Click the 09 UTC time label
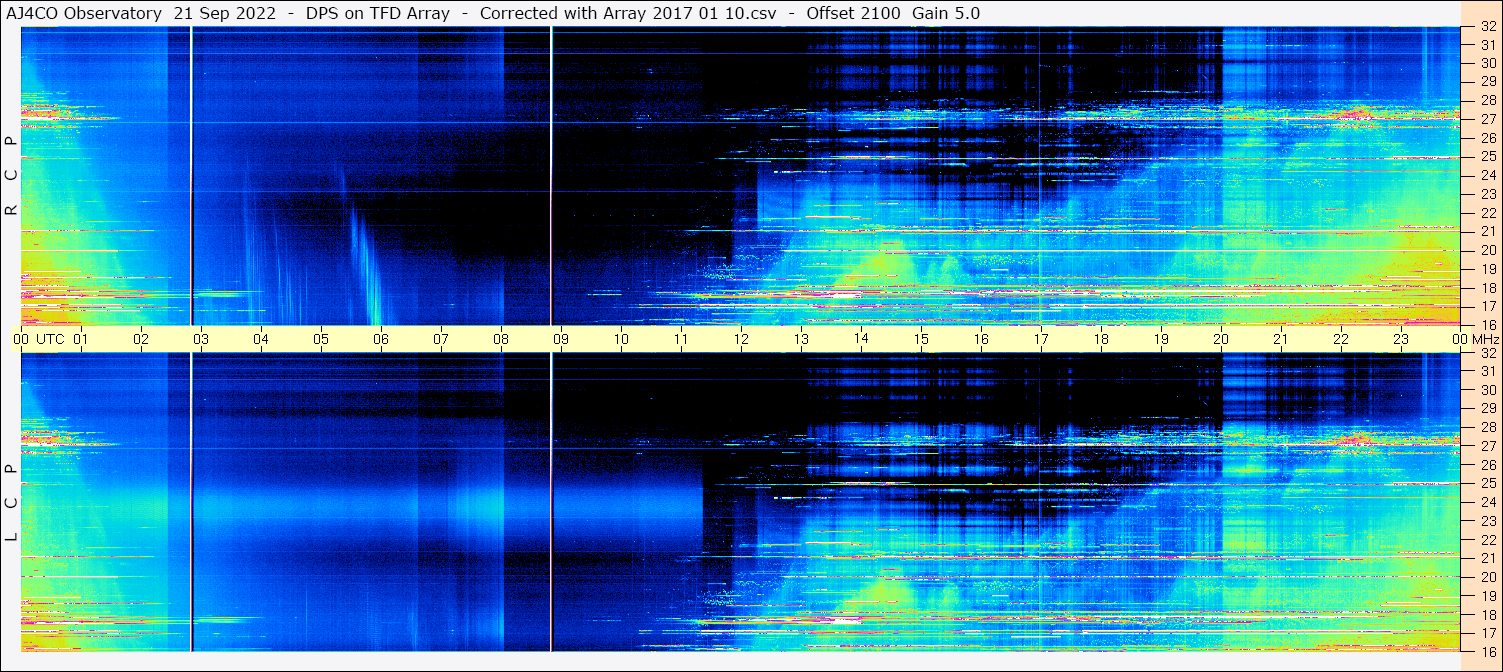This screenshot has width=1503, height=672. click(561, 339)
